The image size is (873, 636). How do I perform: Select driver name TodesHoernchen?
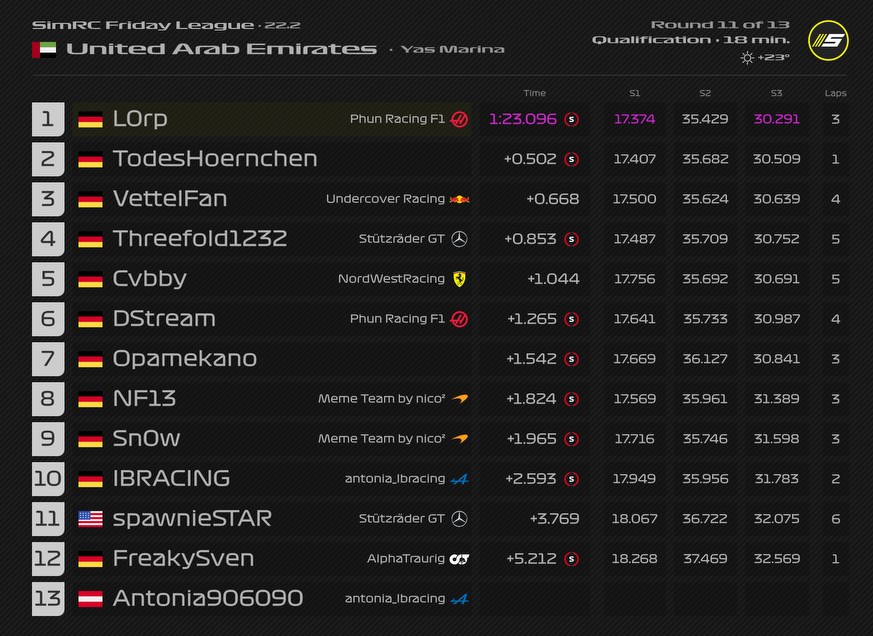click(x=215, y=159)
